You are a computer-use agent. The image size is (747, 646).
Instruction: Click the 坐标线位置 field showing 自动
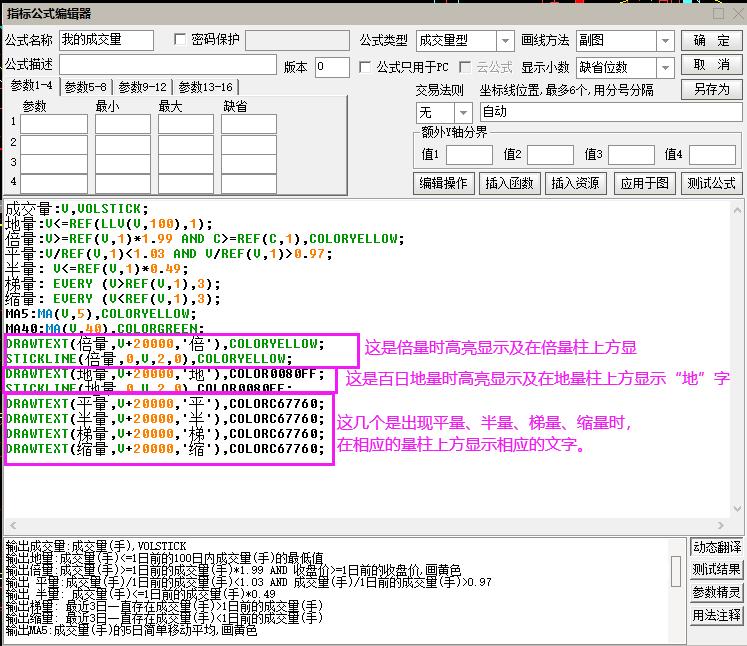611,112
